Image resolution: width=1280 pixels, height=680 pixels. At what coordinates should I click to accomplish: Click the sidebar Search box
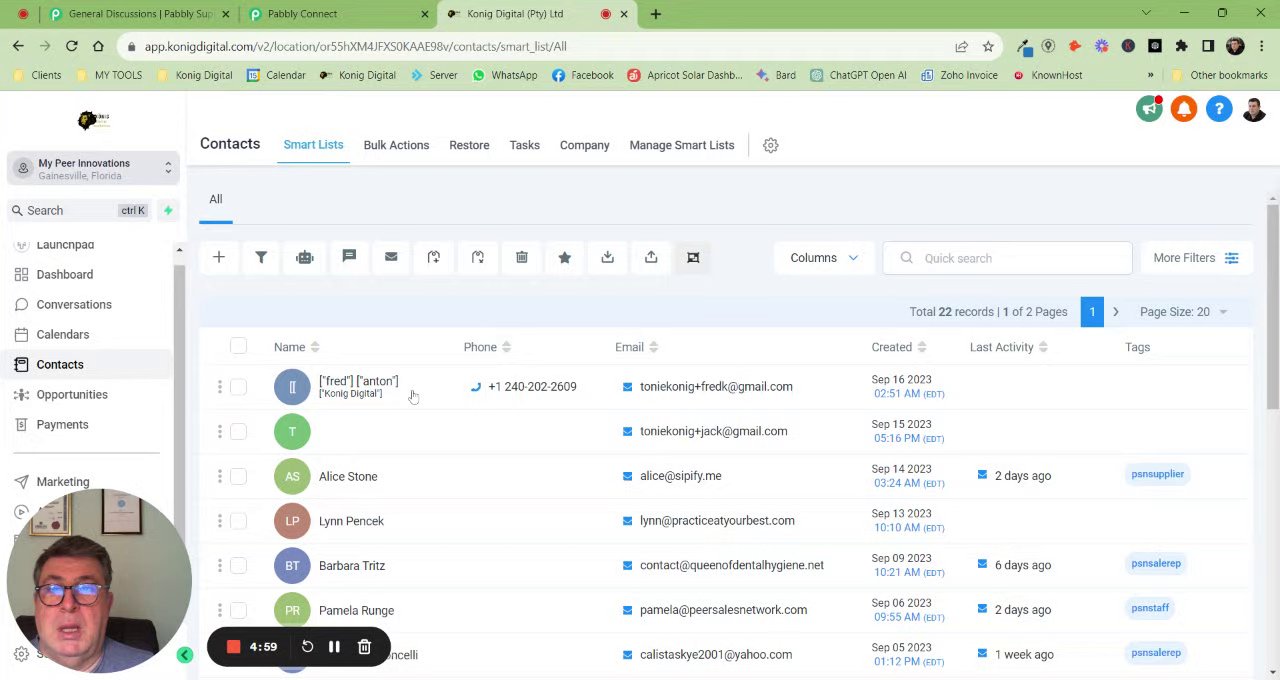coord(79,210)
